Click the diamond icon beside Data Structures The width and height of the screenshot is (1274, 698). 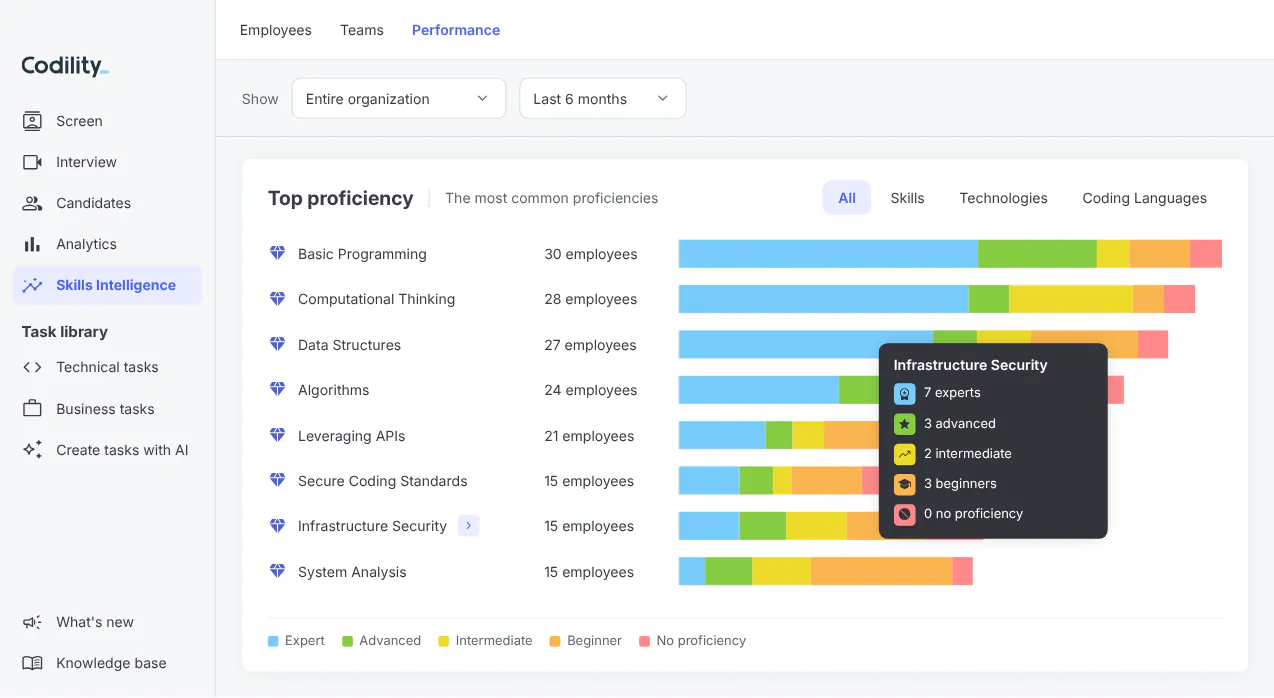click(278, 344)
